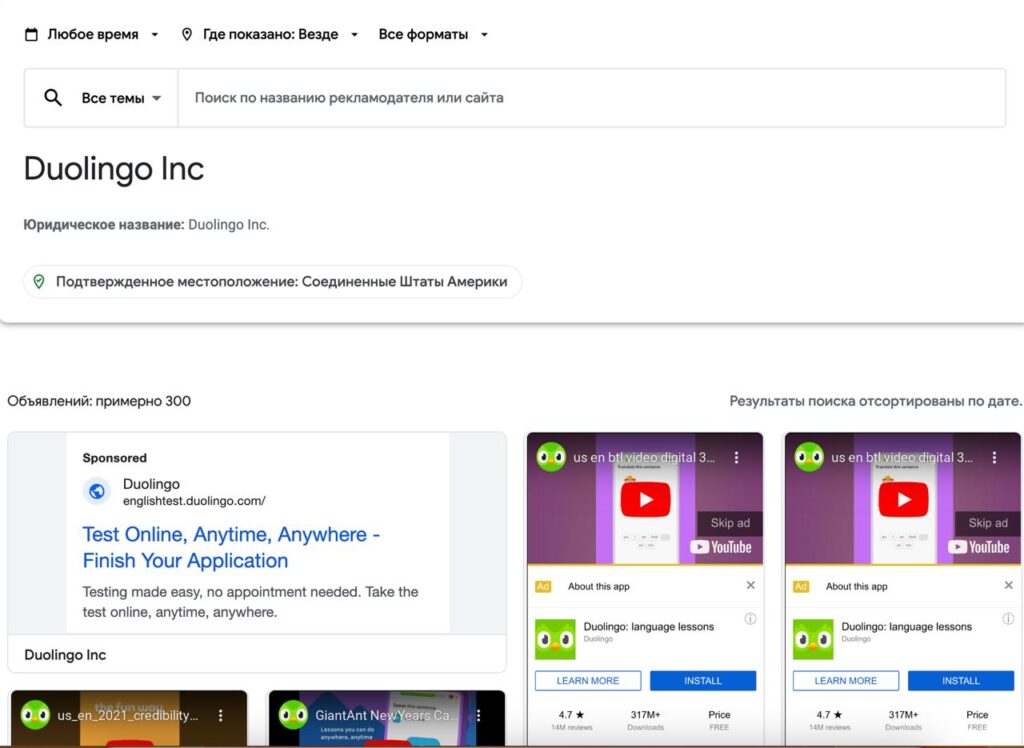Click Duolingo owl avatar on first btl video
The width and height of the screenshot is (1024, 748).
pos(551,457)
